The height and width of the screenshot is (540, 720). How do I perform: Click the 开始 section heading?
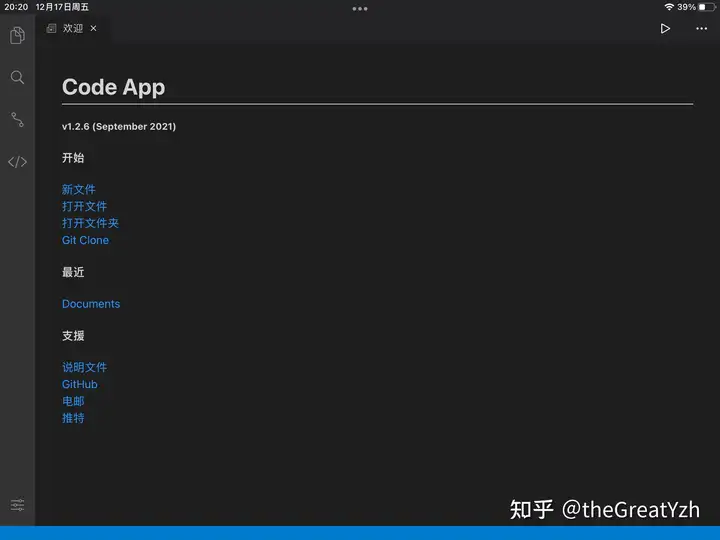point(73,158)
